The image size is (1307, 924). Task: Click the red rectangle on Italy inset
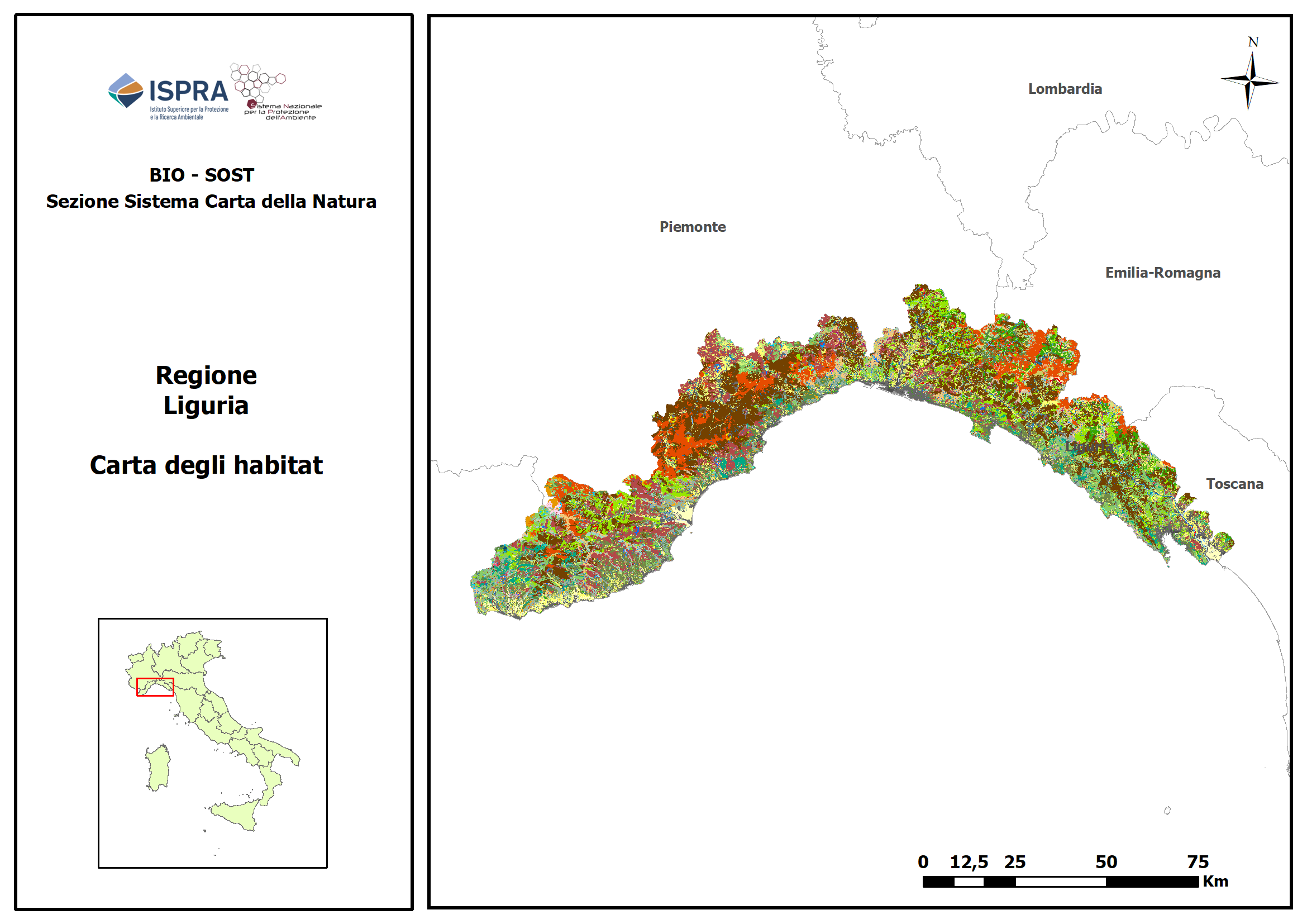click(x=155, y=687)
